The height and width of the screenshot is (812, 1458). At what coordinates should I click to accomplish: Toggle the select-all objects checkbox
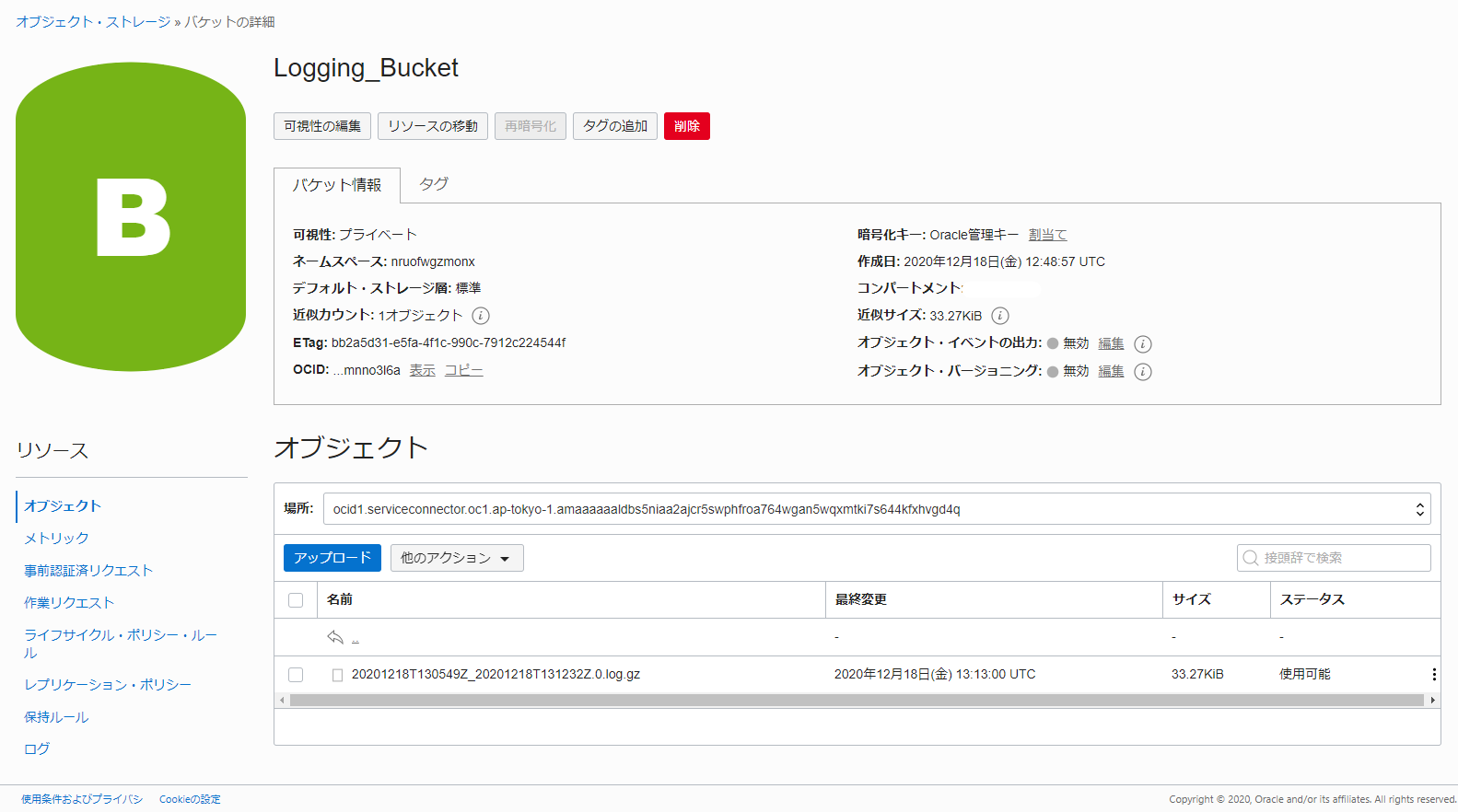(296, 600)
